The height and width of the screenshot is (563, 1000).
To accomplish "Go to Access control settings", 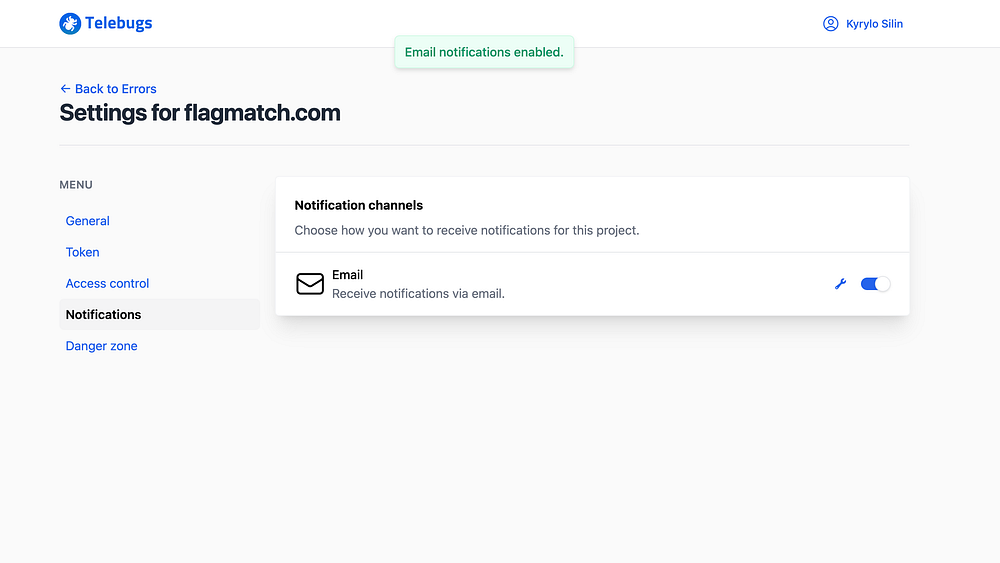I will click(107, 283).
